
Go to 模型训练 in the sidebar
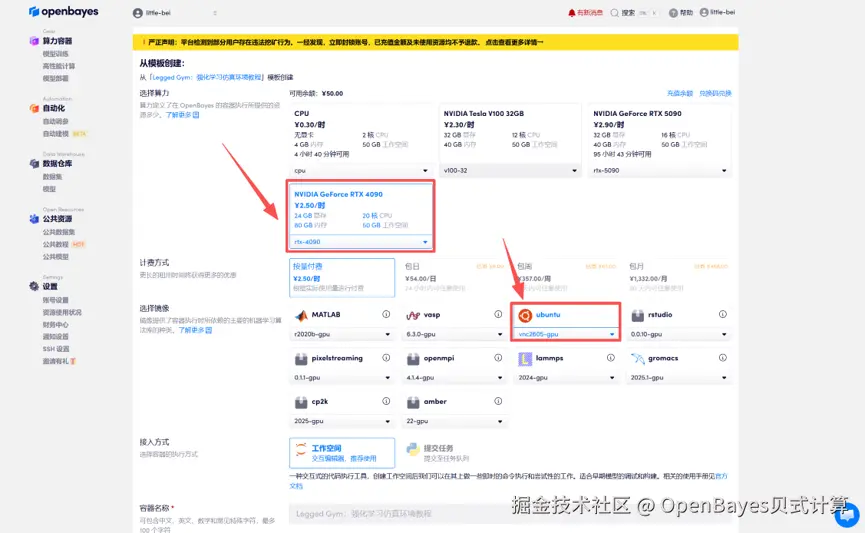click(x=56, y=54)
